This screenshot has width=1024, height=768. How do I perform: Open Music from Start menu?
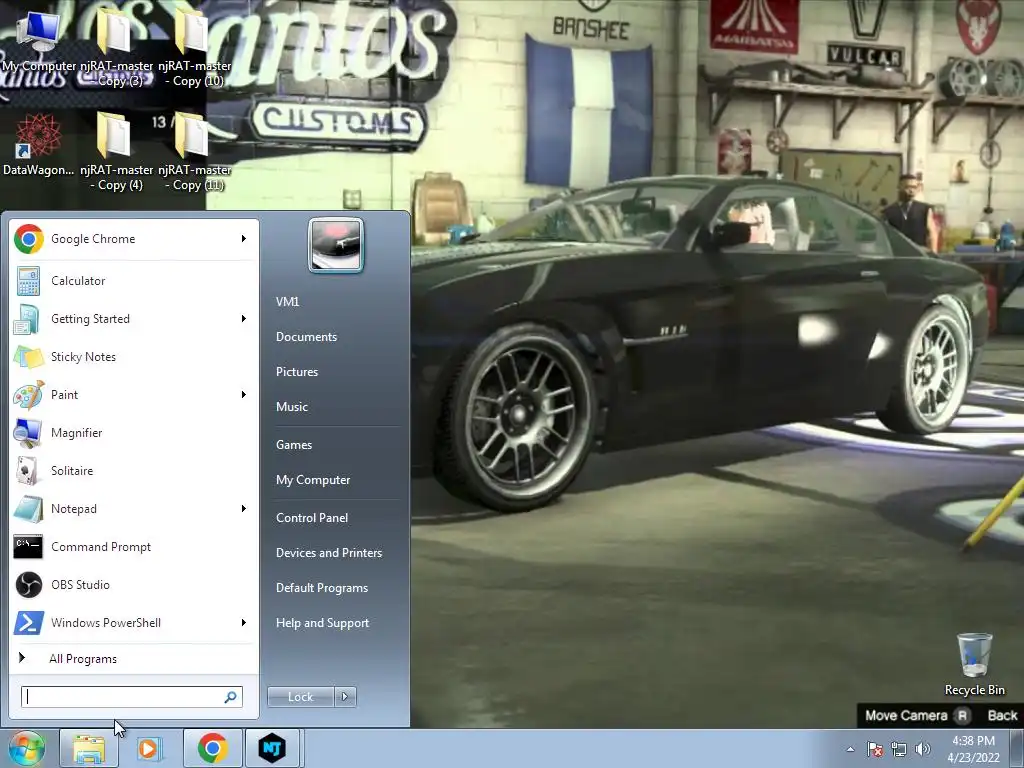[292, 407]
